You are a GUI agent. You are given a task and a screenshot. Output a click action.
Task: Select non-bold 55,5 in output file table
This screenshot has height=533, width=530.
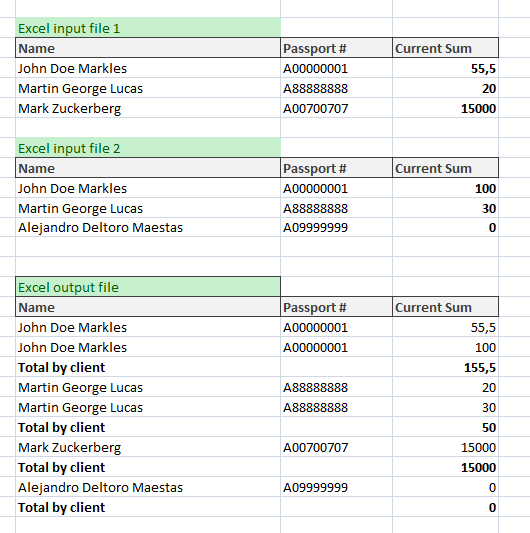pos(446,327)
